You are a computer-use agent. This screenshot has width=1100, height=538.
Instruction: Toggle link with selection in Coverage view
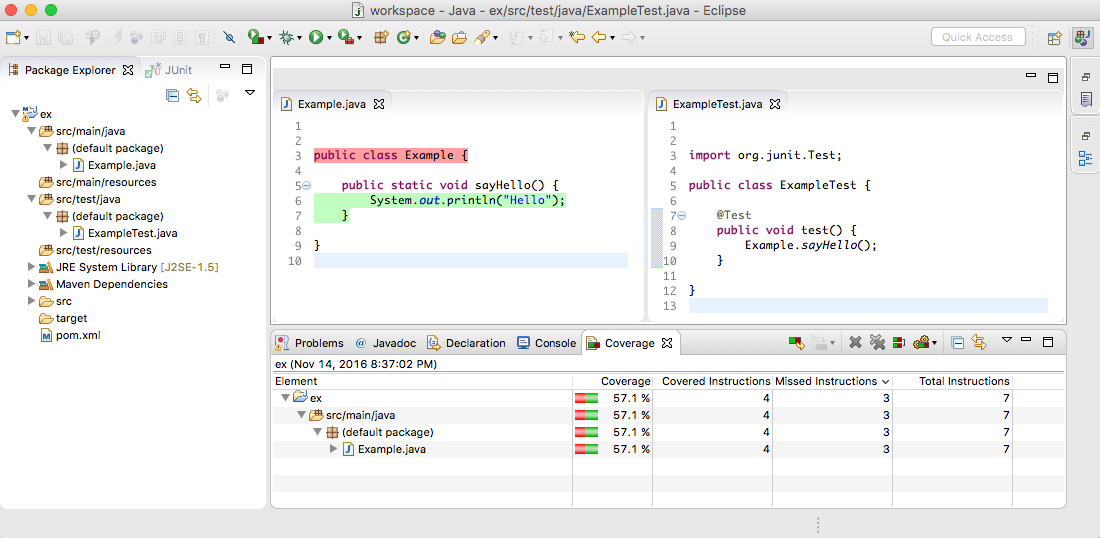point(979,343)
